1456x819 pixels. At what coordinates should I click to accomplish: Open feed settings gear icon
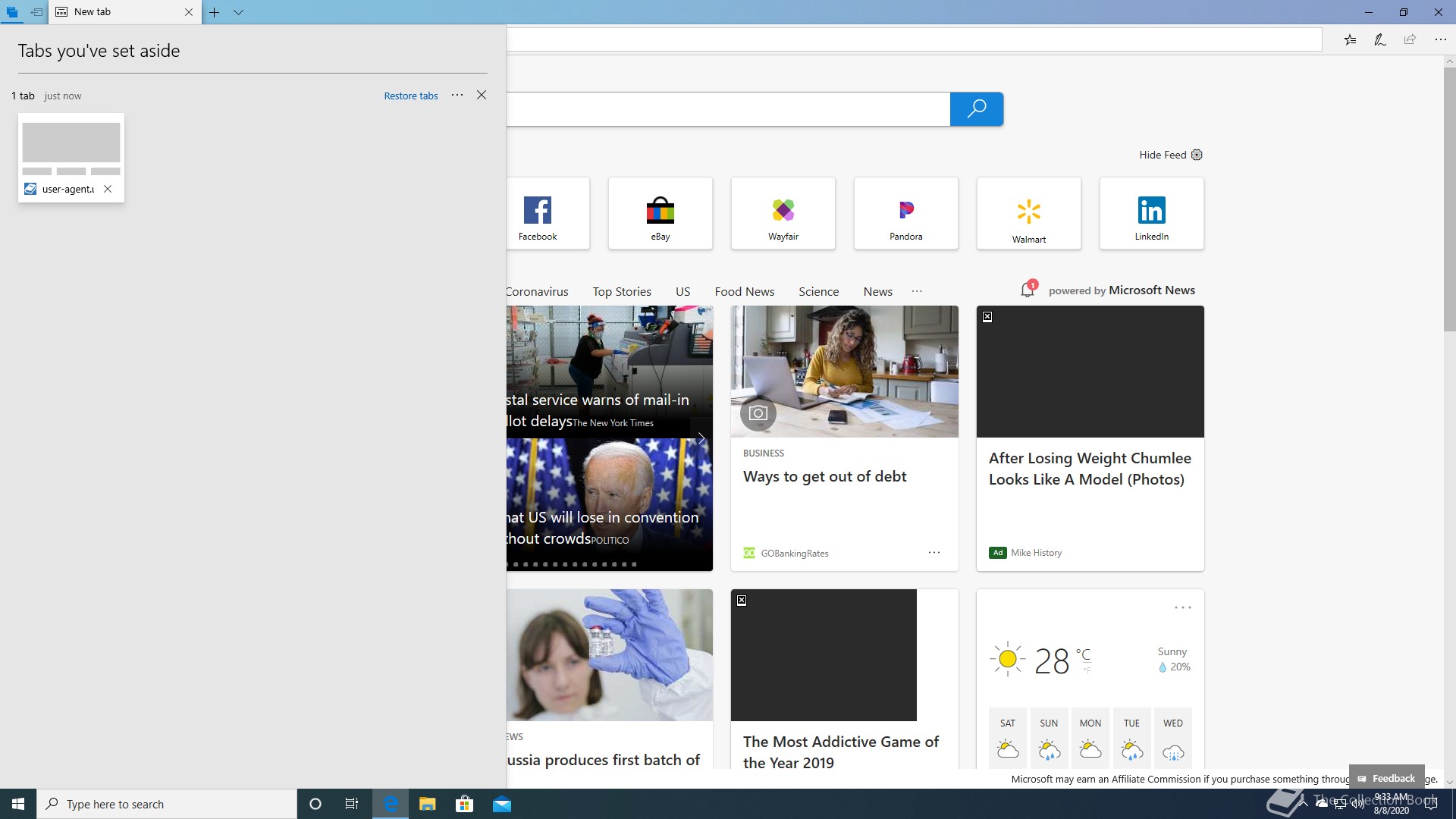pos(1197,155)
